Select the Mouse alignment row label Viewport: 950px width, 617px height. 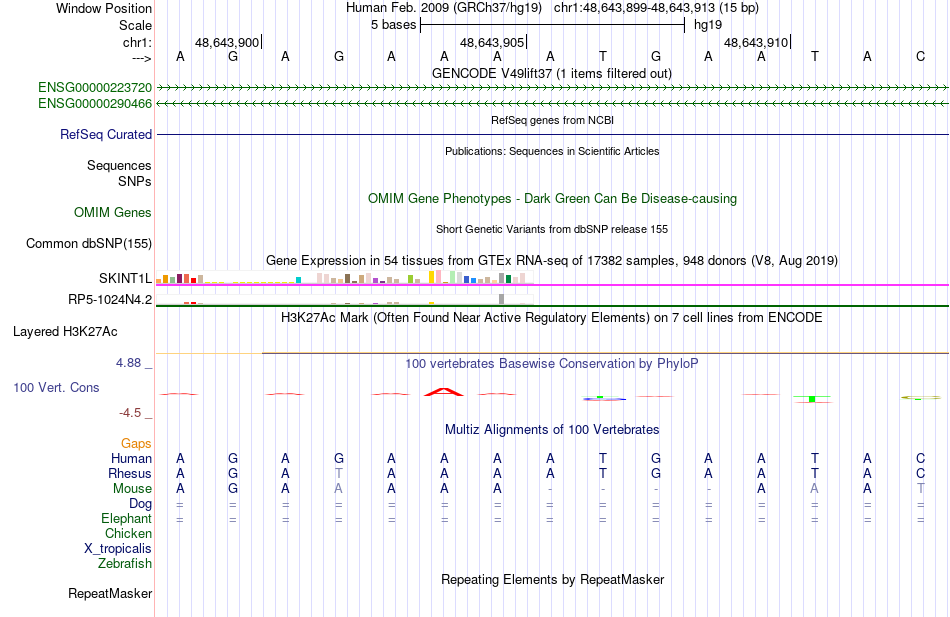pos(133,489)
